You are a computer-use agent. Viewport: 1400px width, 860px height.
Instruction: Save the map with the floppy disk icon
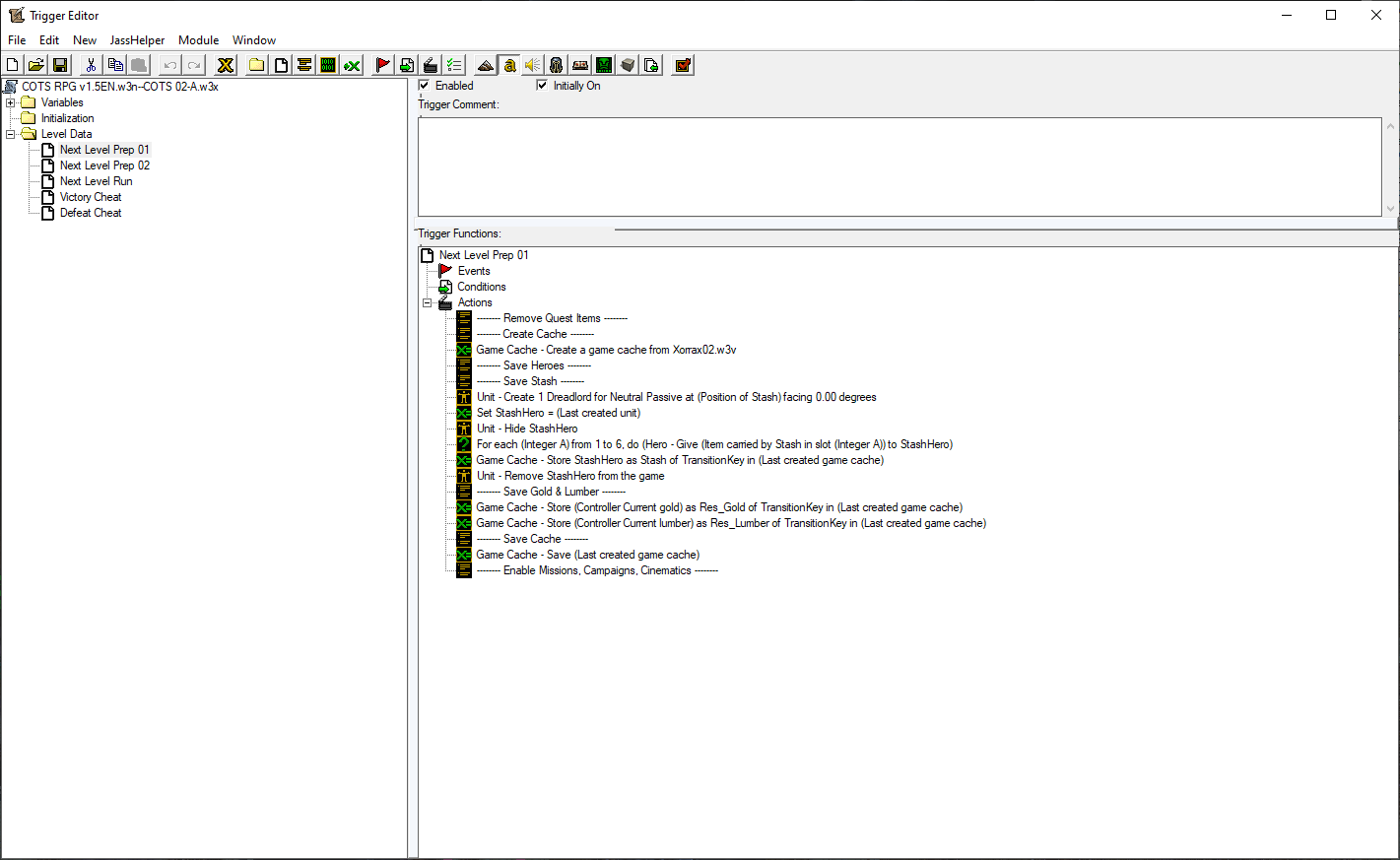[60, 65]
